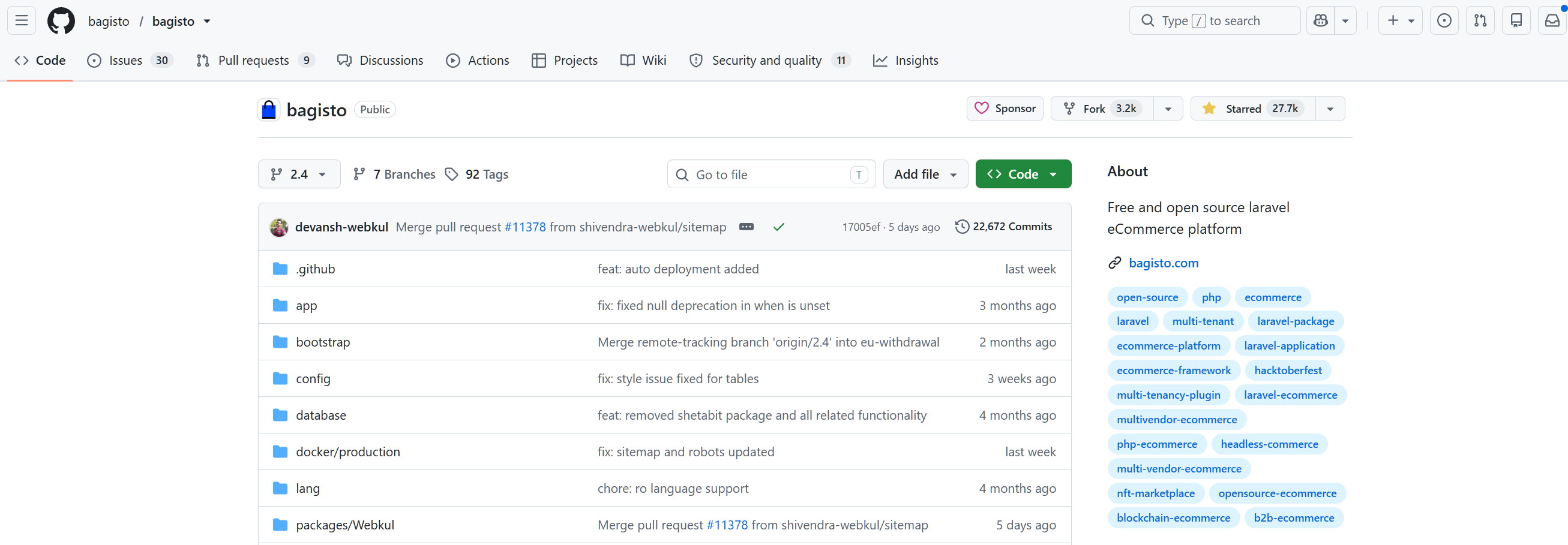Open commit "feat: auto deployment added"
Image resolution: width=1568 pixels, height=545 pixels.
coord(678,269)
